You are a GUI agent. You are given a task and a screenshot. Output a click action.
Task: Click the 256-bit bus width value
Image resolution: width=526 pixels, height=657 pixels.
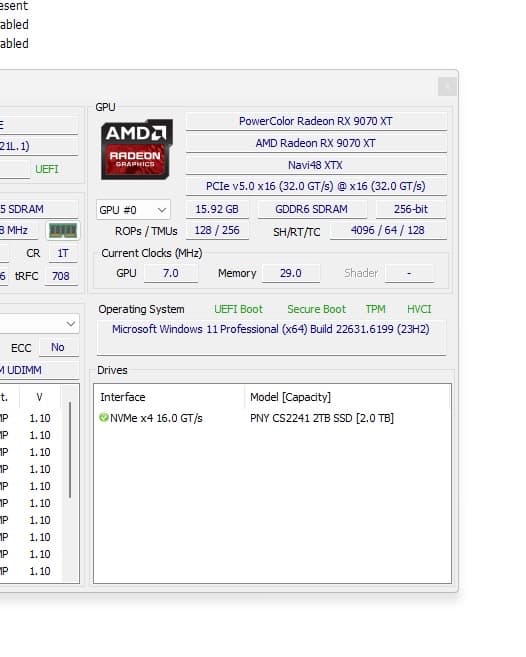tap(411, 209)
